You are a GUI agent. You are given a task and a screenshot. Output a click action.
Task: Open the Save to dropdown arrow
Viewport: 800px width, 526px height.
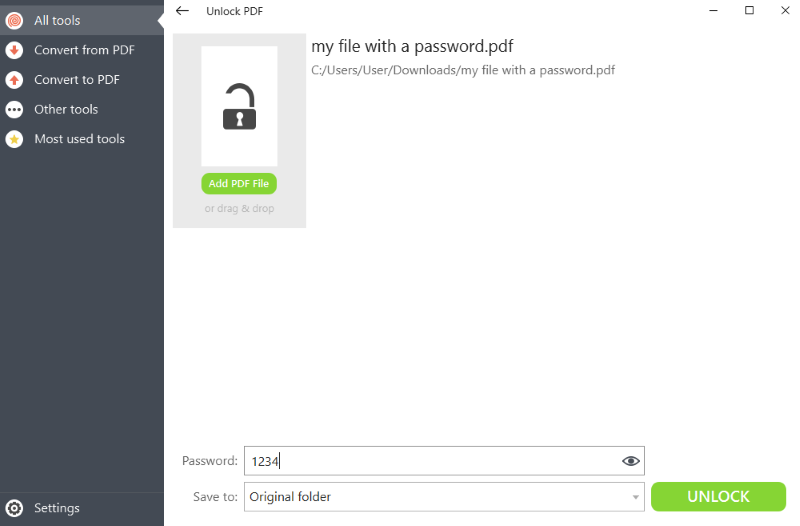[635, 497]
